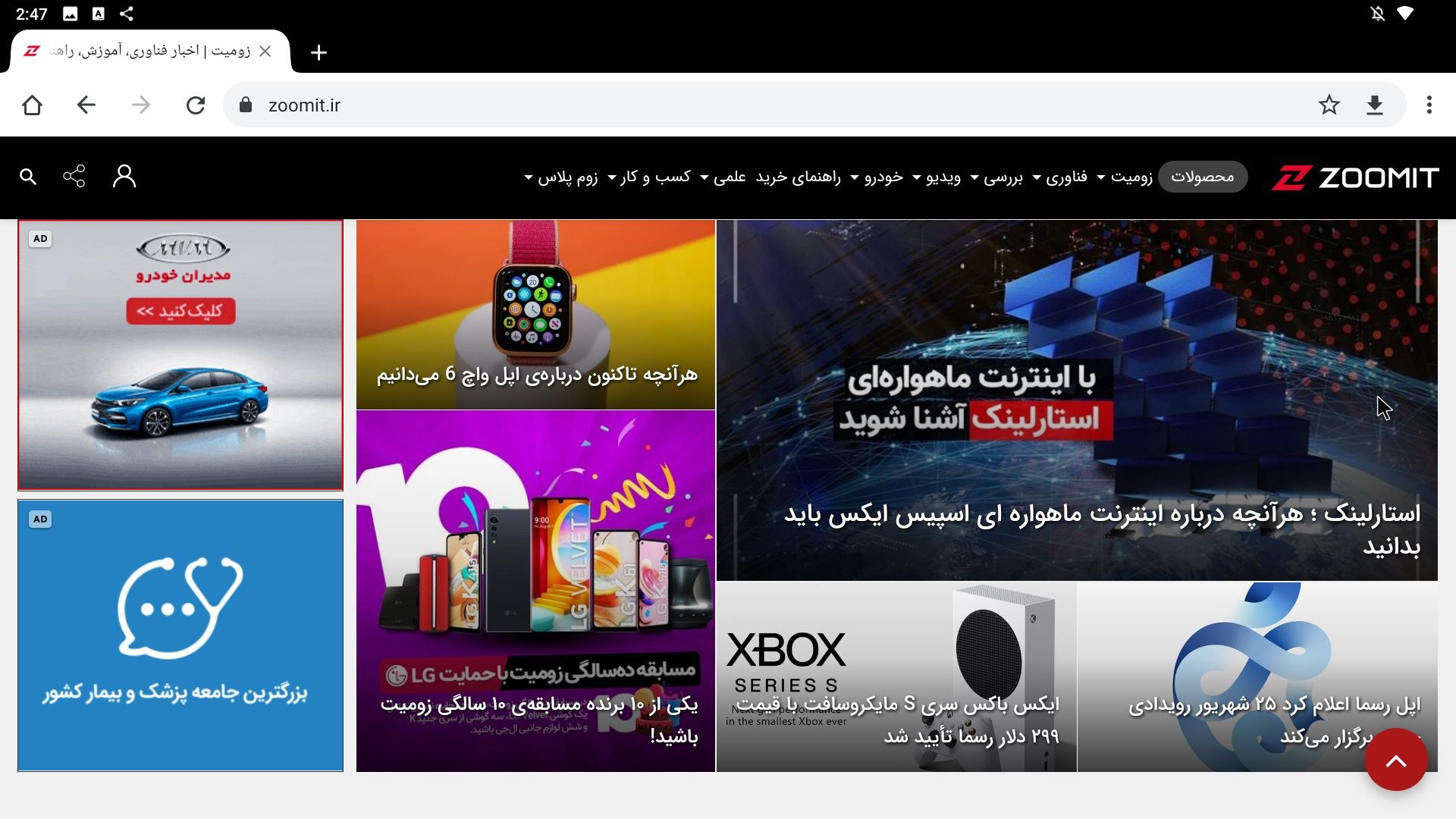The height and width of the screenshot is (819, 1456).
Task: Open the site share icon
Action: [x=74, y=177]
